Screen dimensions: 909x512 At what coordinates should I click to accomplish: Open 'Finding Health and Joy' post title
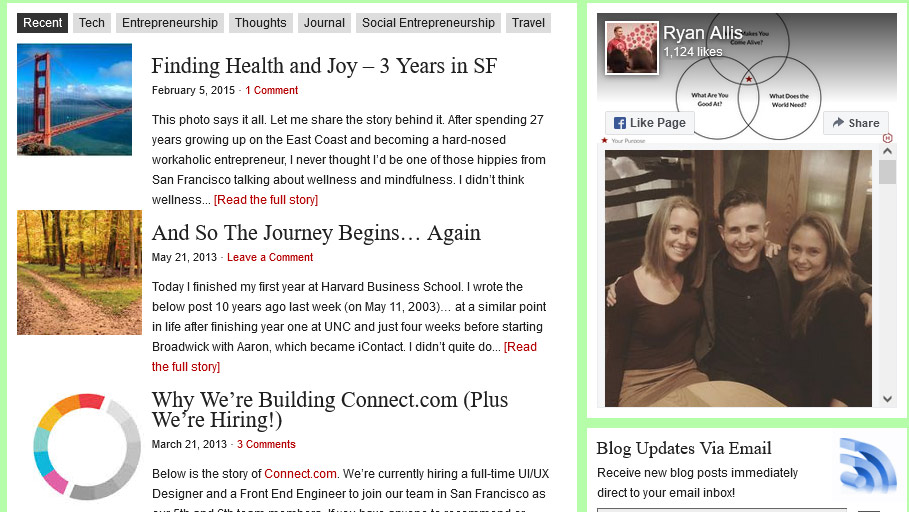coord(324,66)
